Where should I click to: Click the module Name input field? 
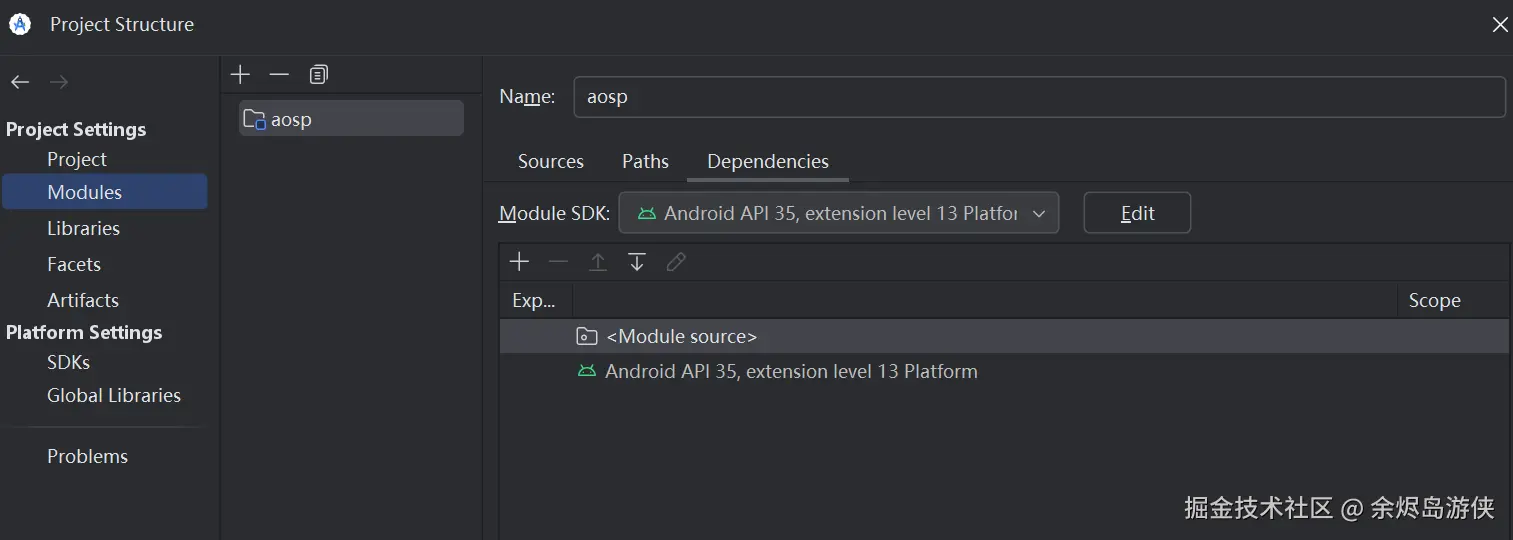(x=1038, y=97)
